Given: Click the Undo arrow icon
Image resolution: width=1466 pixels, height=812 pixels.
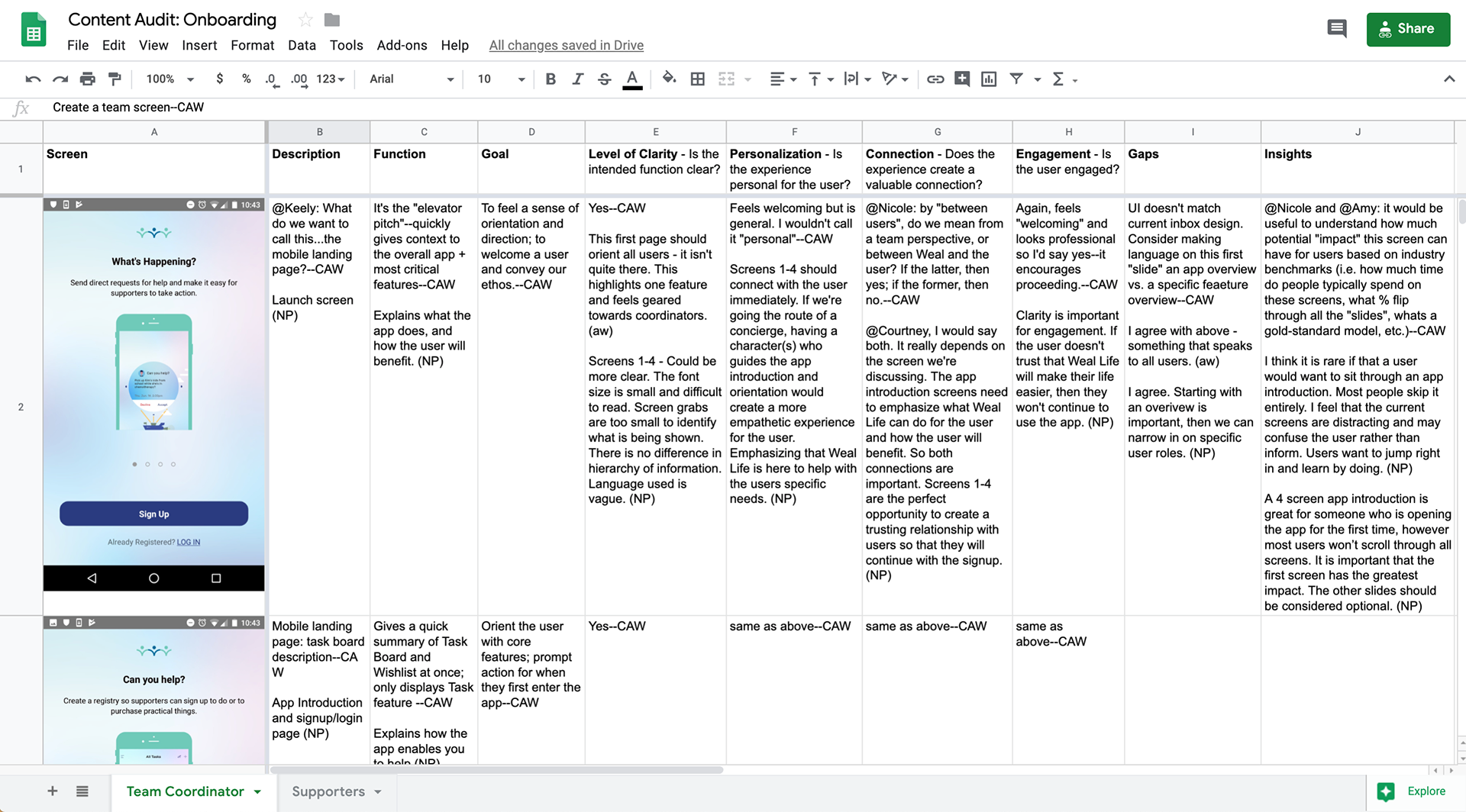Looking at the screenshot, I should click(33, 79).
